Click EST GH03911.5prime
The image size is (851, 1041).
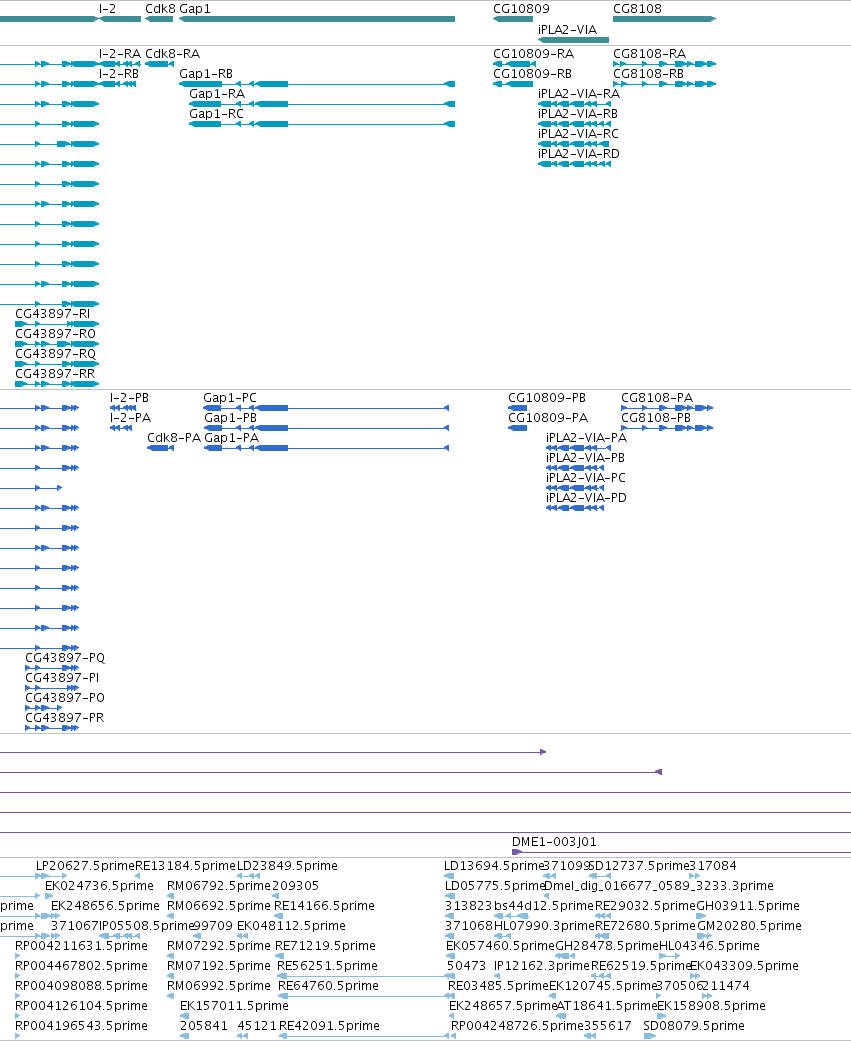tap(747, 906)
